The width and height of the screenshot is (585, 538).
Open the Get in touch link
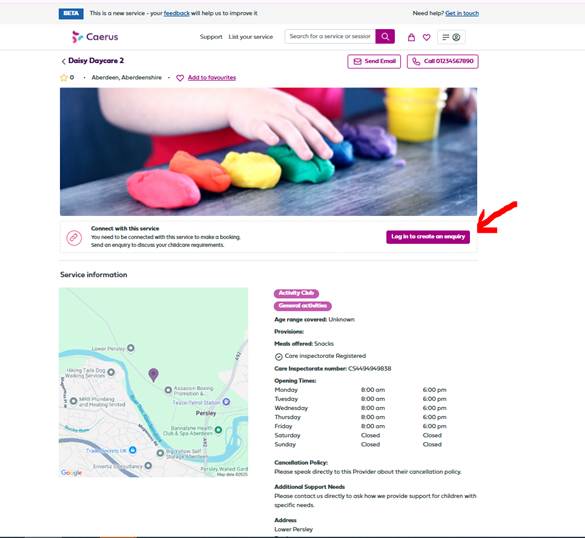coord(462,13)
